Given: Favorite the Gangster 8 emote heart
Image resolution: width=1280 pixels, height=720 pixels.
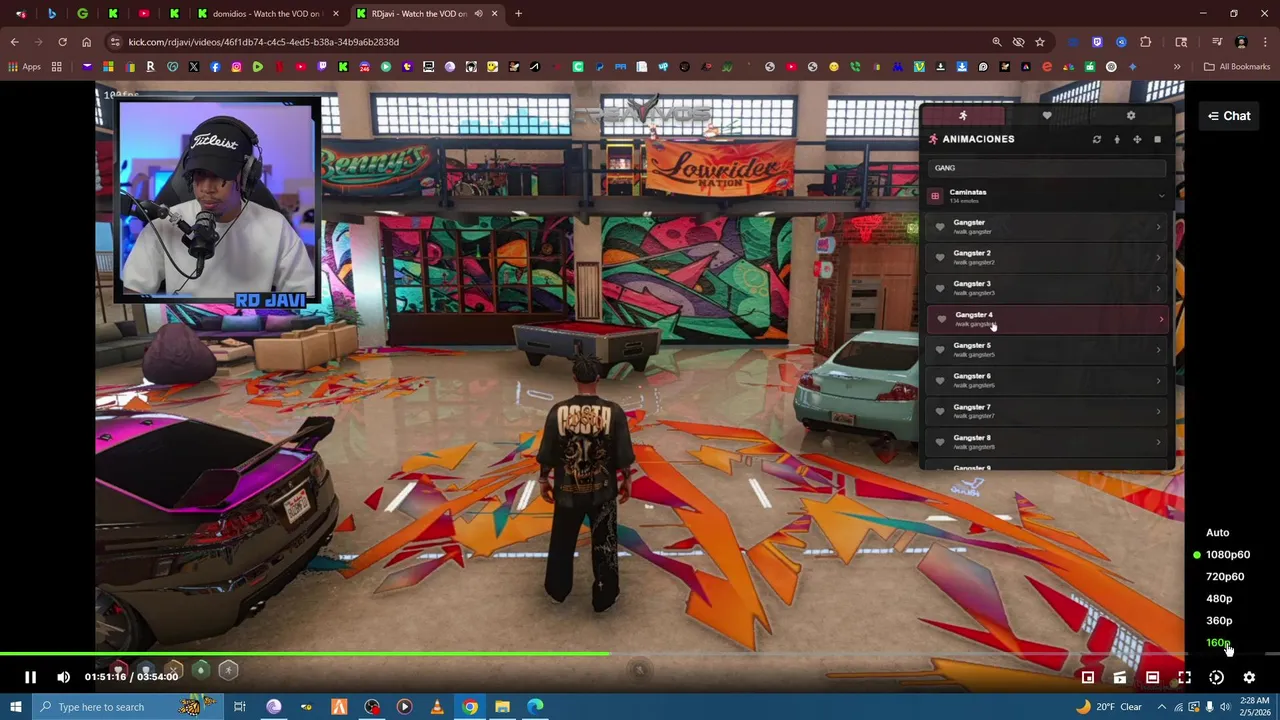Looking at the screenshot, I should coord(940,442).
